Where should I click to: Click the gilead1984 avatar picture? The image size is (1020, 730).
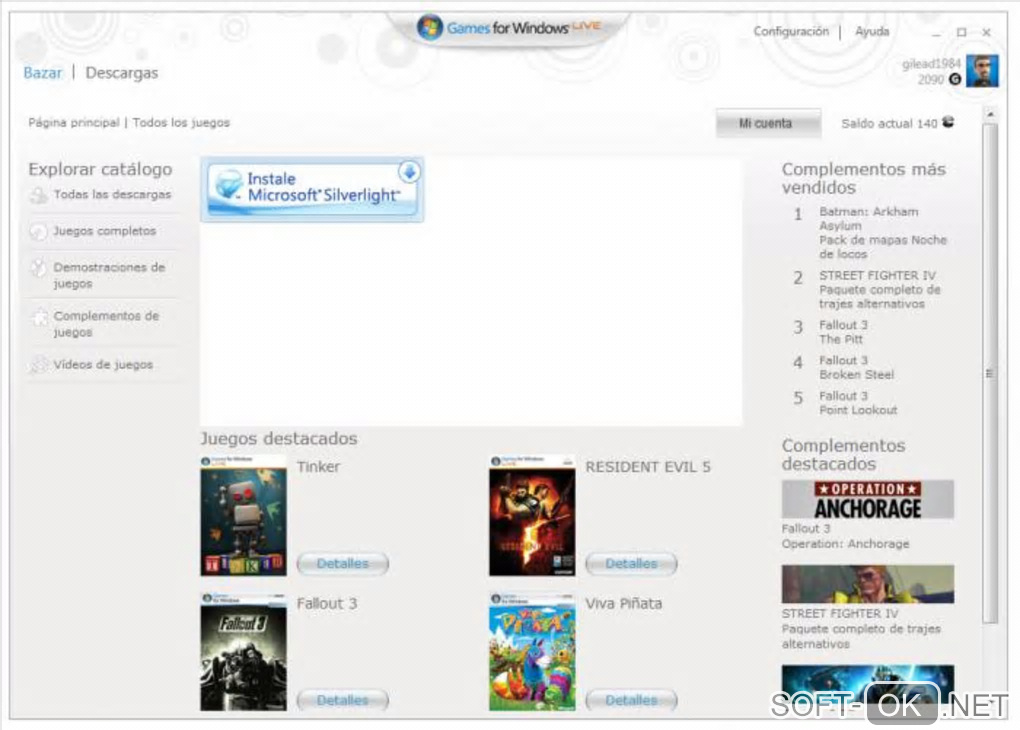point(982,70)
